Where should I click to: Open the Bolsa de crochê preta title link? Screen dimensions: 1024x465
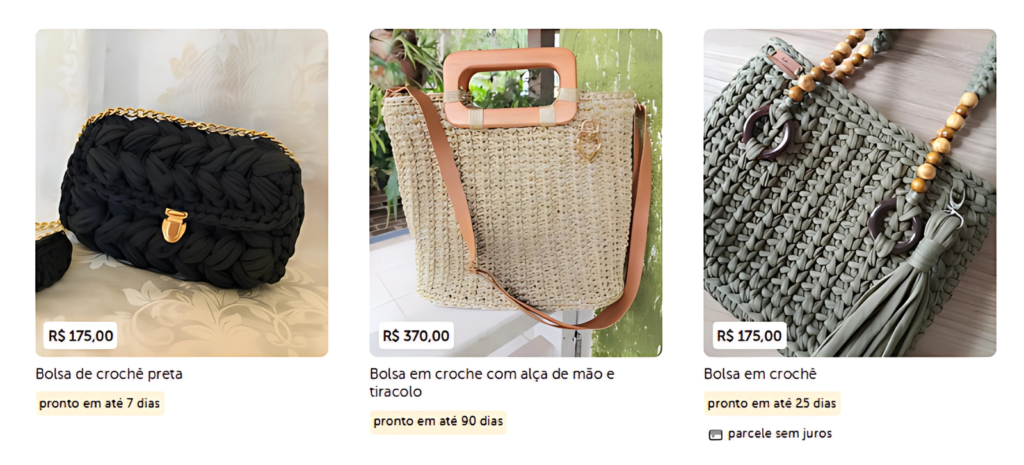[x=109, y=374]
